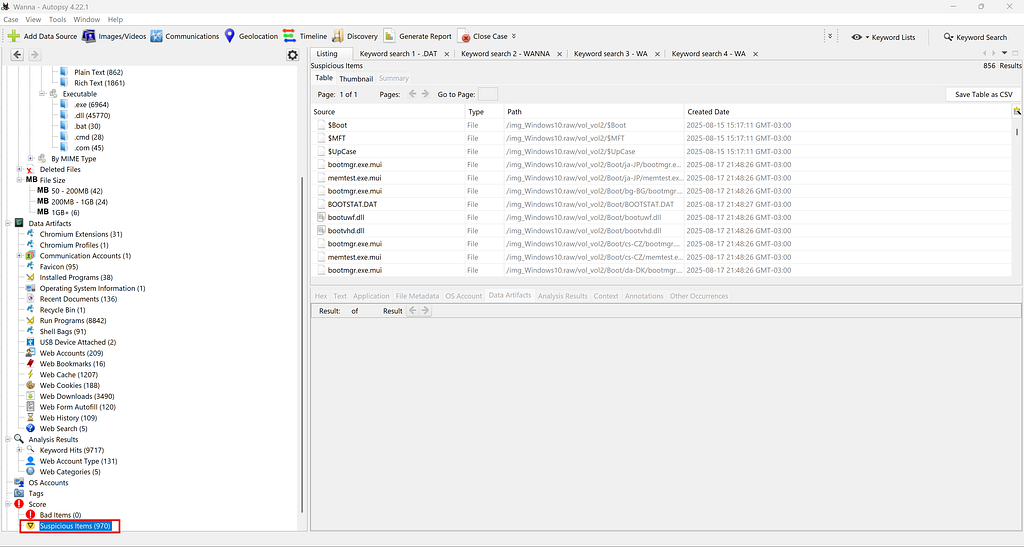This screenshot has width=1024, height=547.
Task: Select Tags tree node
Action: (36, 493)
